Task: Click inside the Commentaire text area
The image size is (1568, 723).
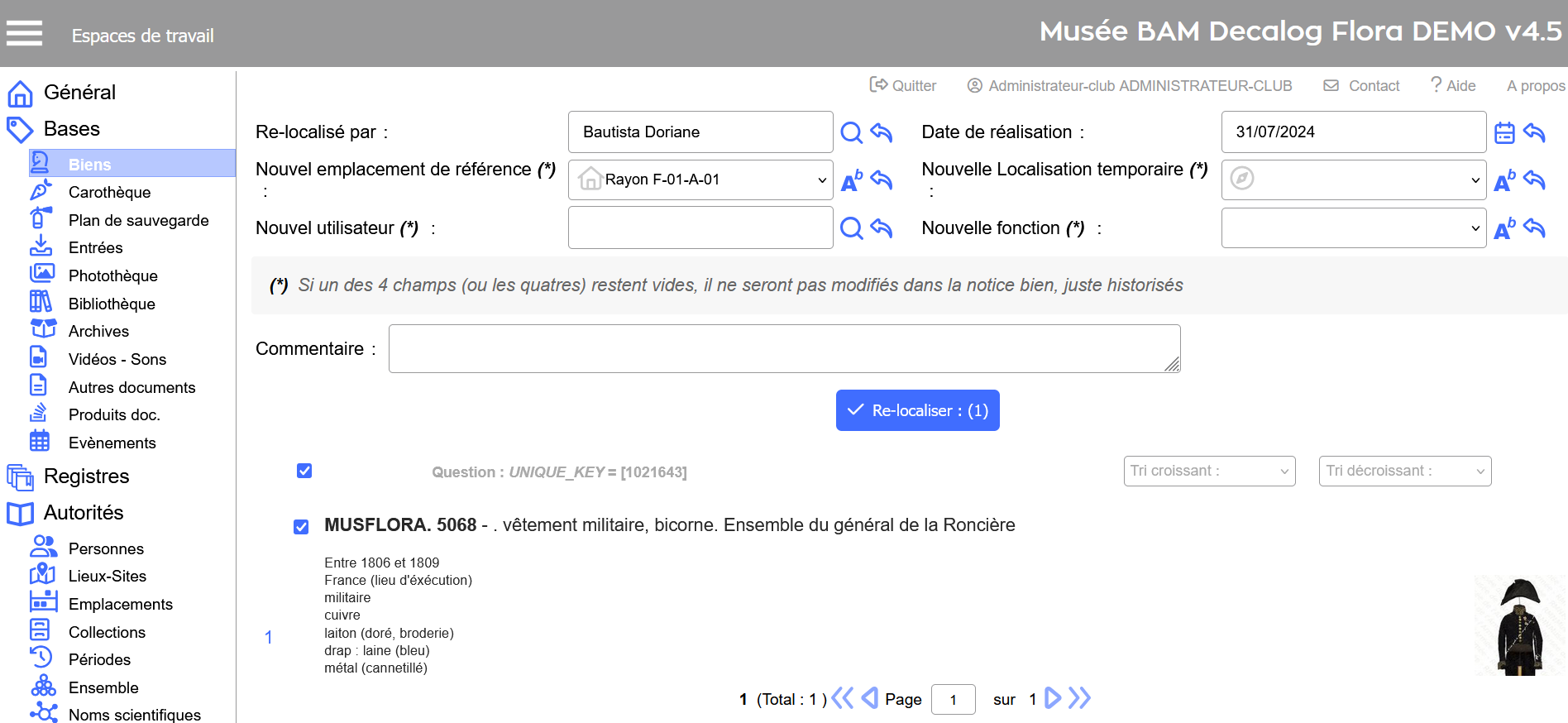Action: (x=783, y=348)
